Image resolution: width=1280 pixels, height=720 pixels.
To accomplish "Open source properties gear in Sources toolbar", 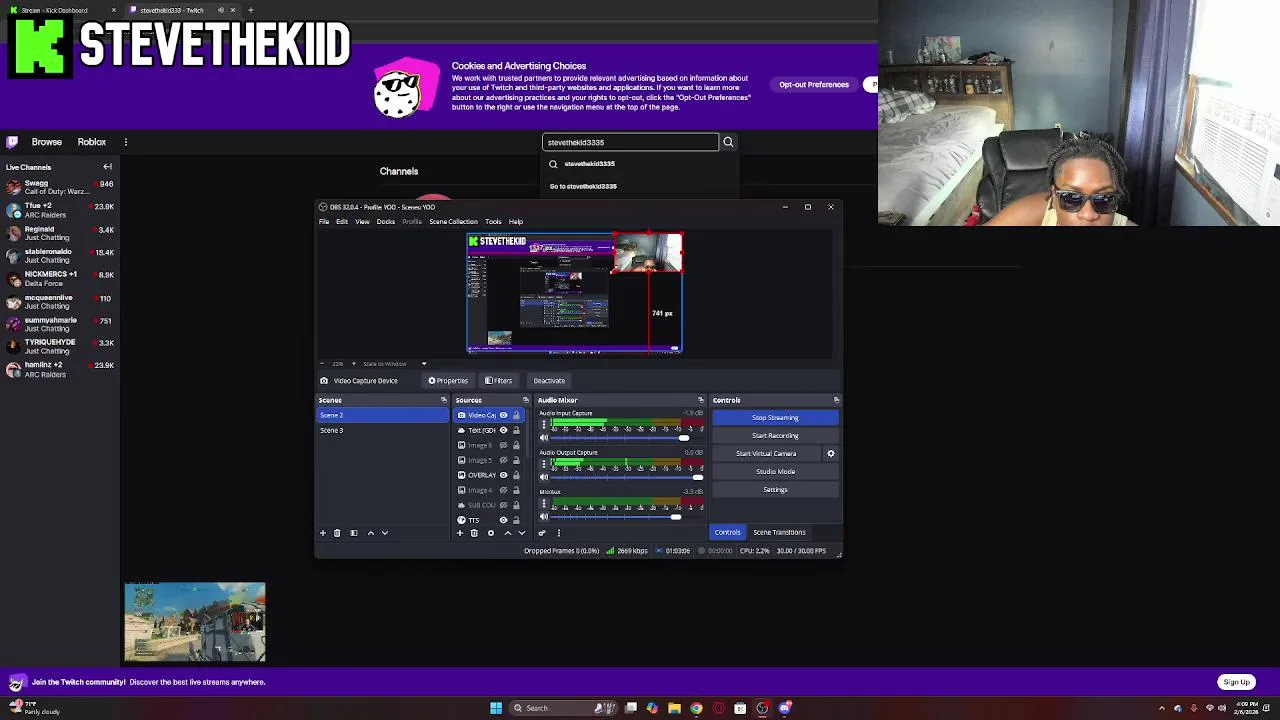I will (x=490, y=533).
